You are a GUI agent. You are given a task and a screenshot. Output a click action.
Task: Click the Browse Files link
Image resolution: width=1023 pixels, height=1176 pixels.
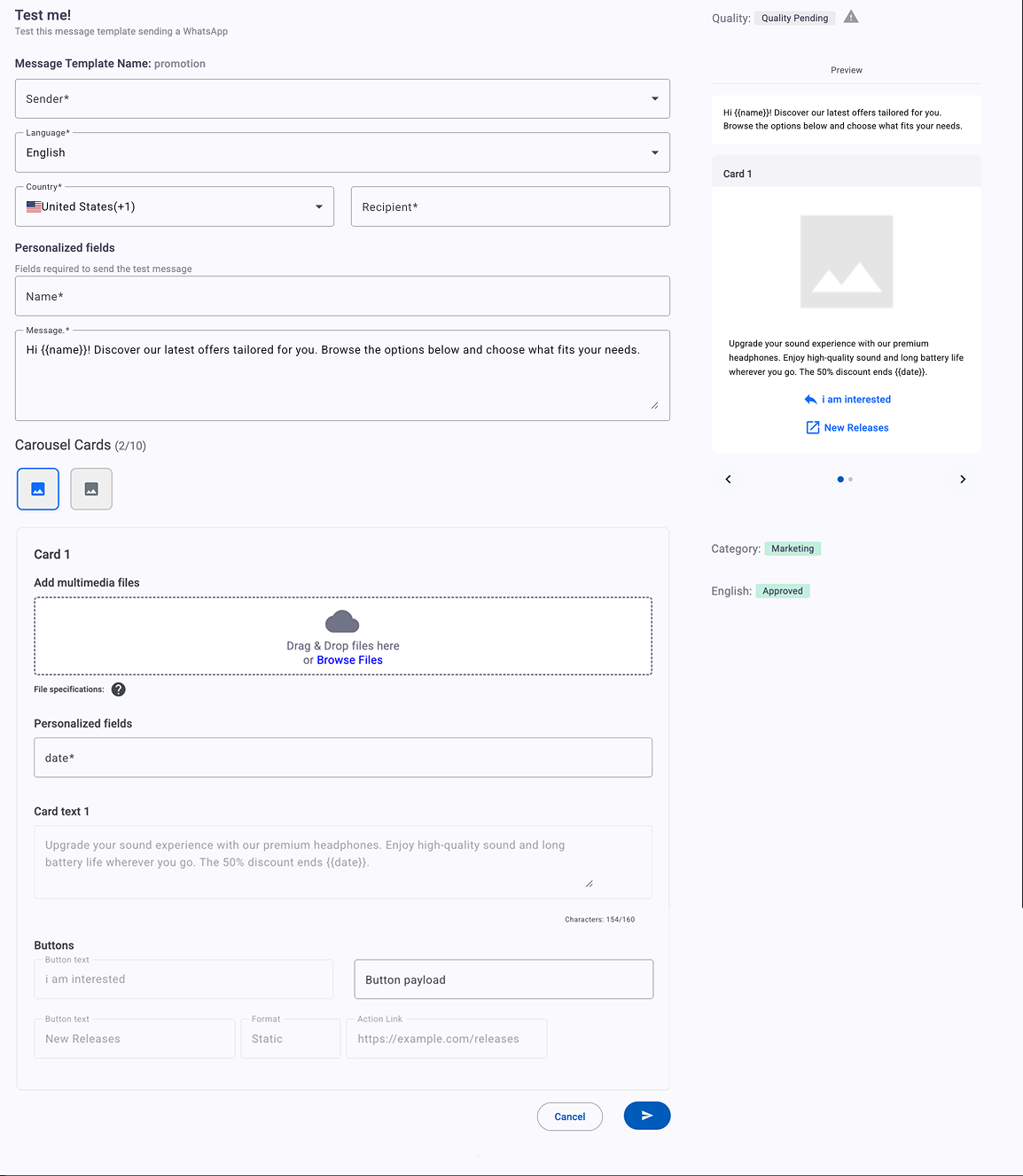[x=350, y=660]
